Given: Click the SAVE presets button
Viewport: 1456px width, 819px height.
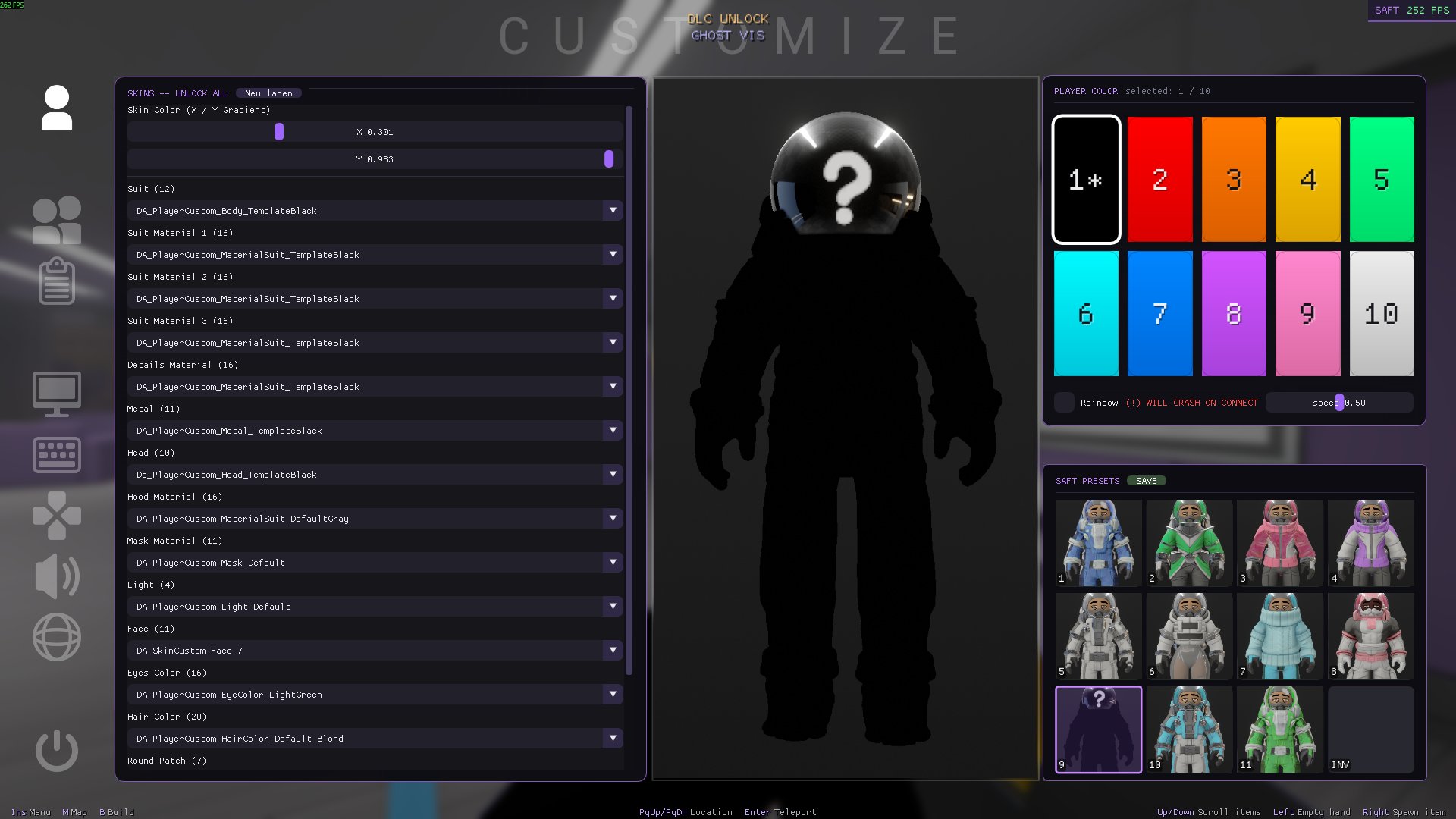Looking at the screenshot, I should coord(1146,481).
